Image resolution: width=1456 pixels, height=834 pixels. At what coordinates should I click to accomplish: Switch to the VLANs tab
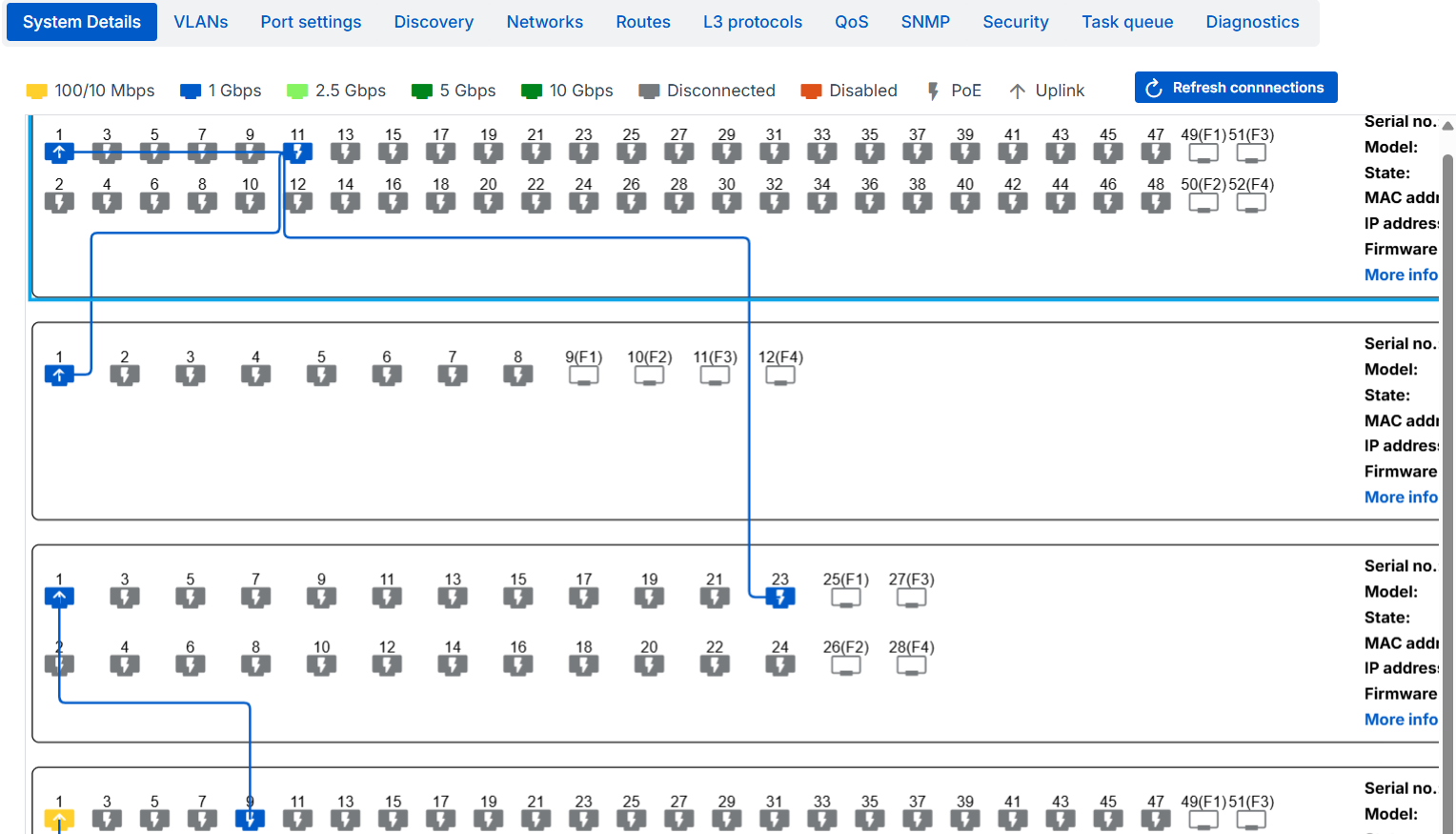click(201, 22)
